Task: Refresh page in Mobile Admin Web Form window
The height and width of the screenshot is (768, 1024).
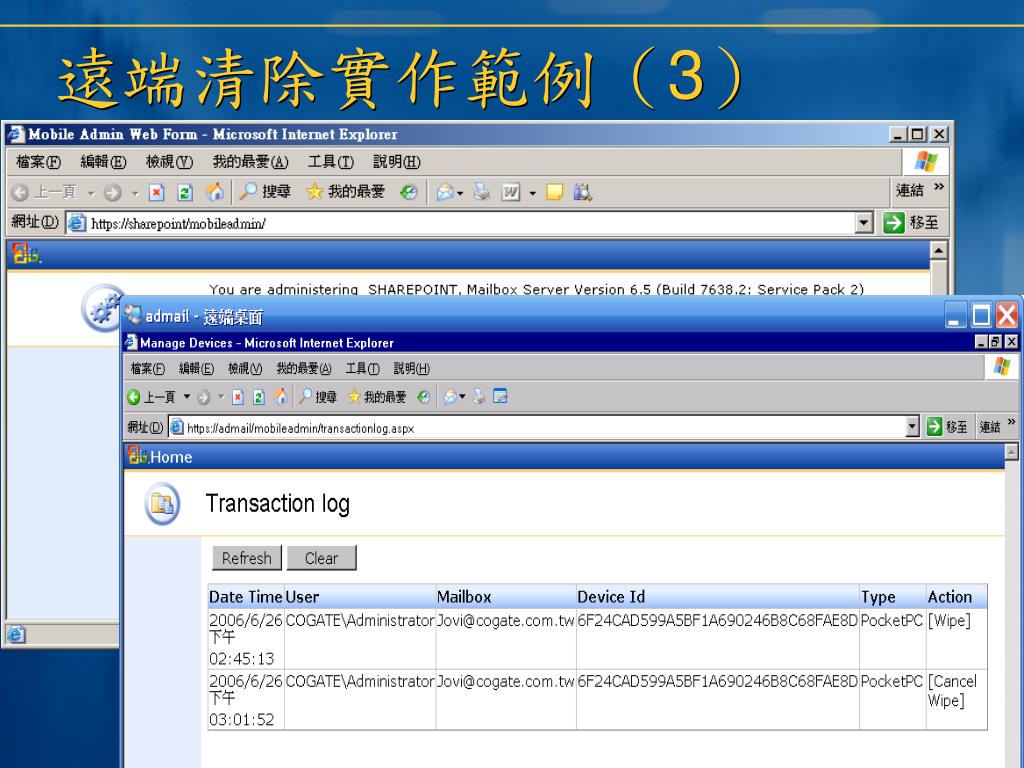Action: point(185,192)
